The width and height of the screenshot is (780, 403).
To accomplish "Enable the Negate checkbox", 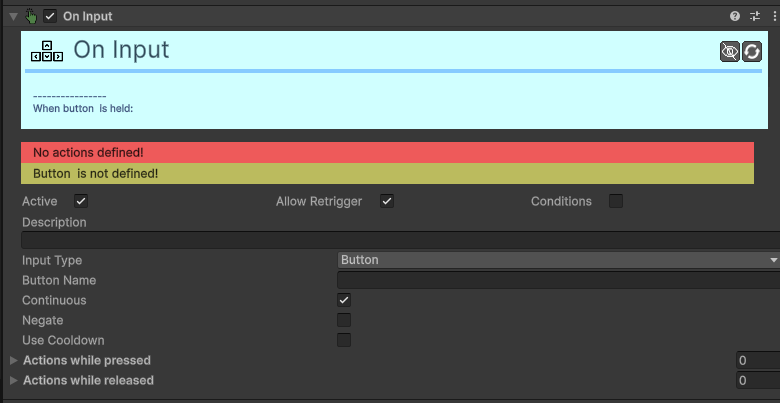I will pos(344,320).
